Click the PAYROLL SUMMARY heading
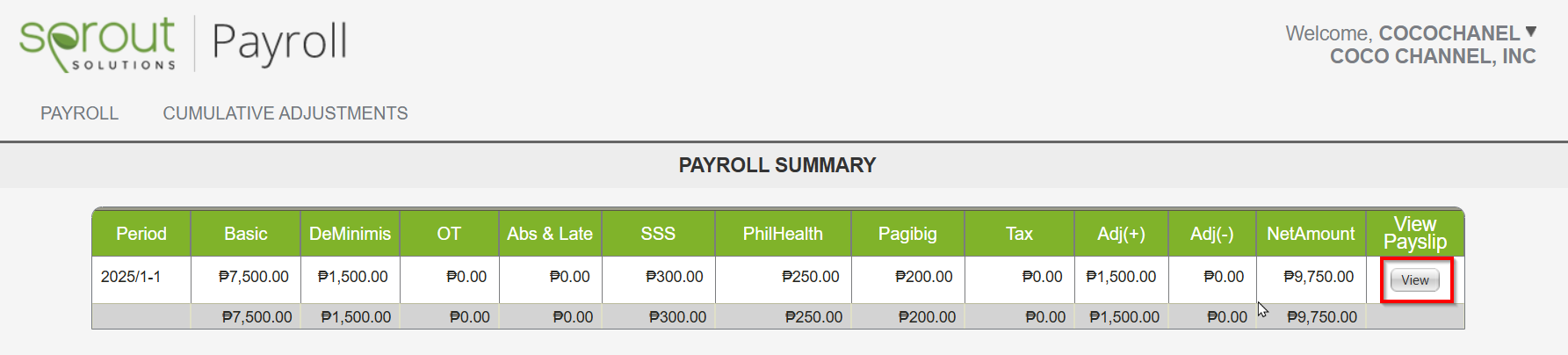The height and width of the screenshot is (355, 1568). point(777,165)
